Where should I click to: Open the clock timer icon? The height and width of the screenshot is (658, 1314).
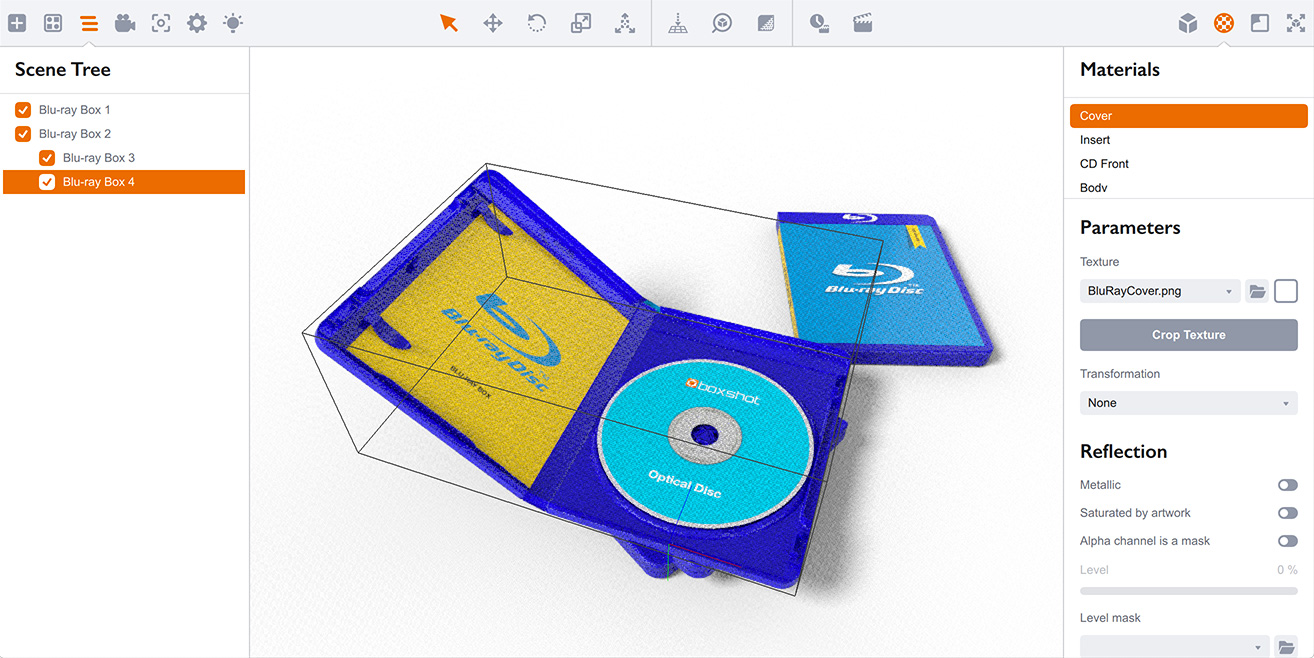[819, 23]
